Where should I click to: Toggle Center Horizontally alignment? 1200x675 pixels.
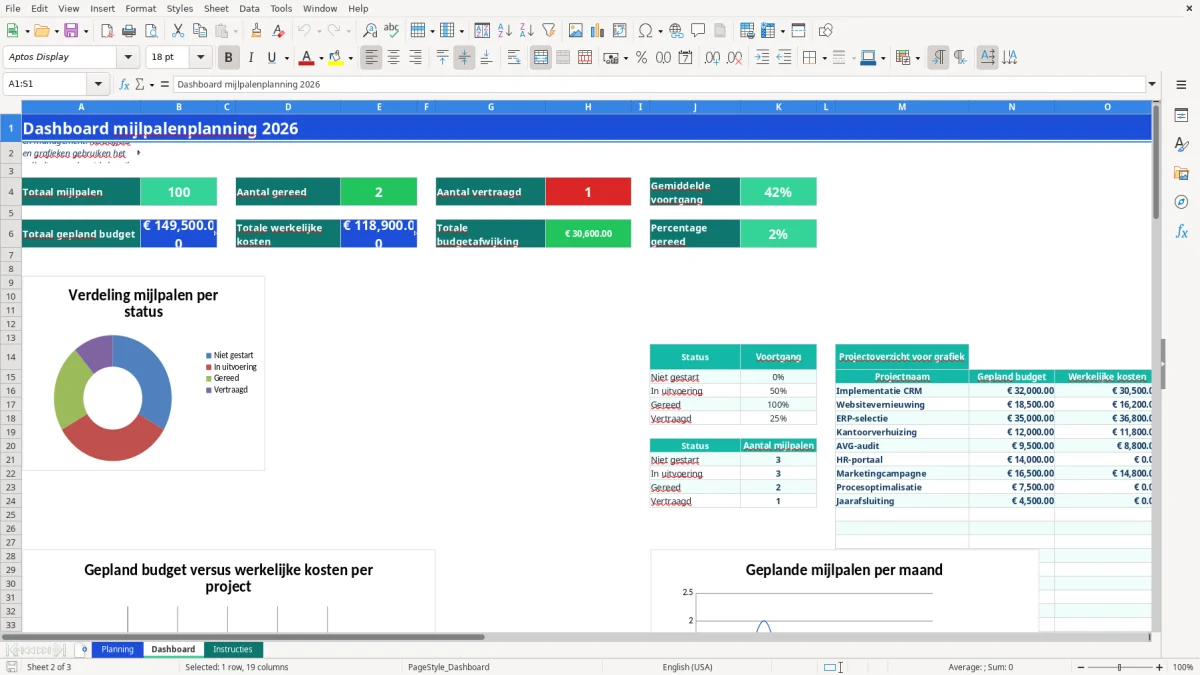pos(394,58)
